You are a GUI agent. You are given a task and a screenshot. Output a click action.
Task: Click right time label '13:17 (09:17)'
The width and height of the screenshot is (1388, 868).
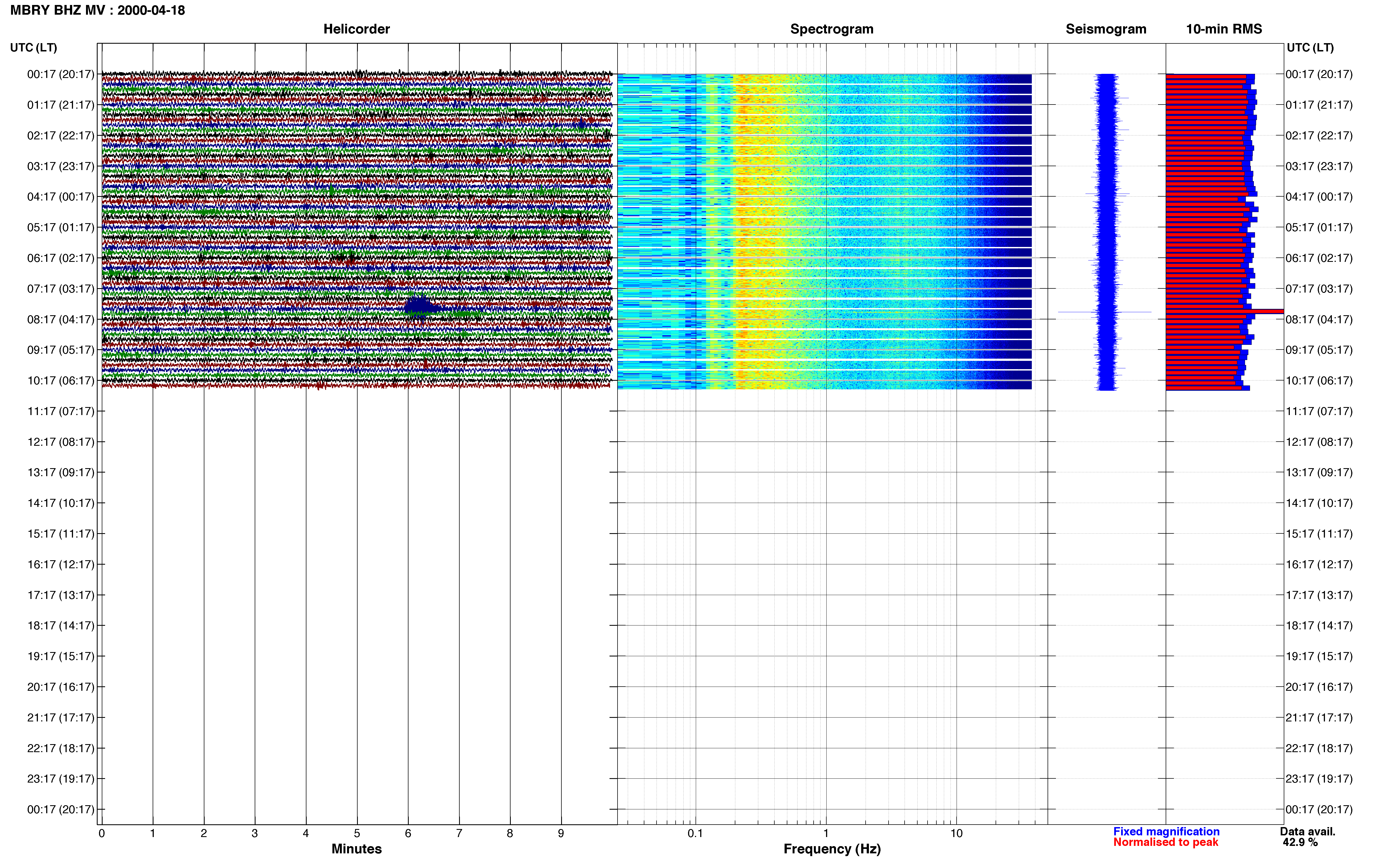point(1319,473)
